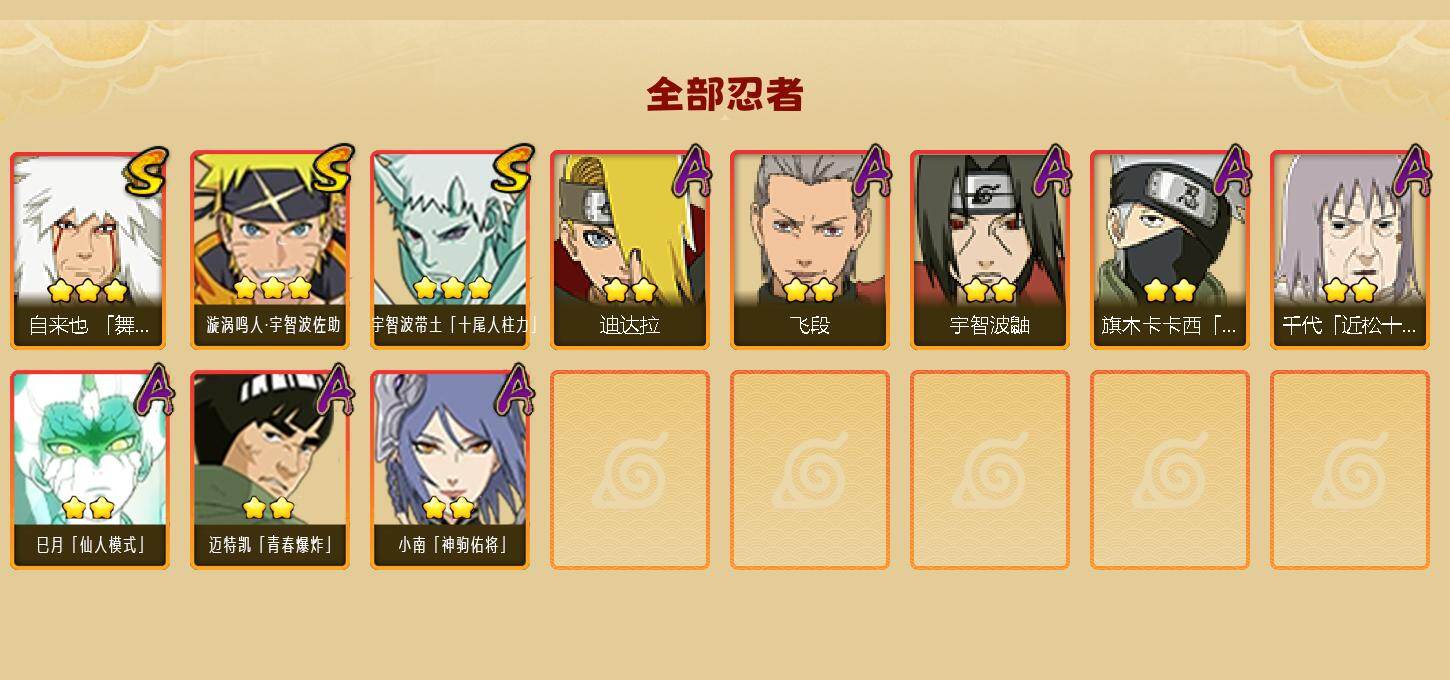Open the 飞段 ninja card
Viewport: 1450px width, 680px height.
tap(810, 250)
